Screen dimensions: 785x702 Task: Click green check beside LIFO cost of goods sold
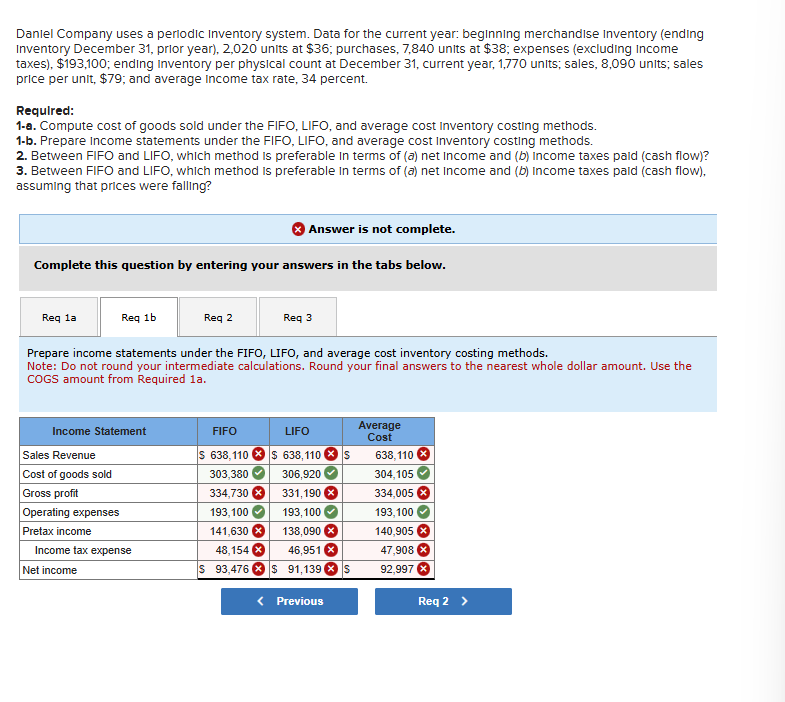pos(331,473)
